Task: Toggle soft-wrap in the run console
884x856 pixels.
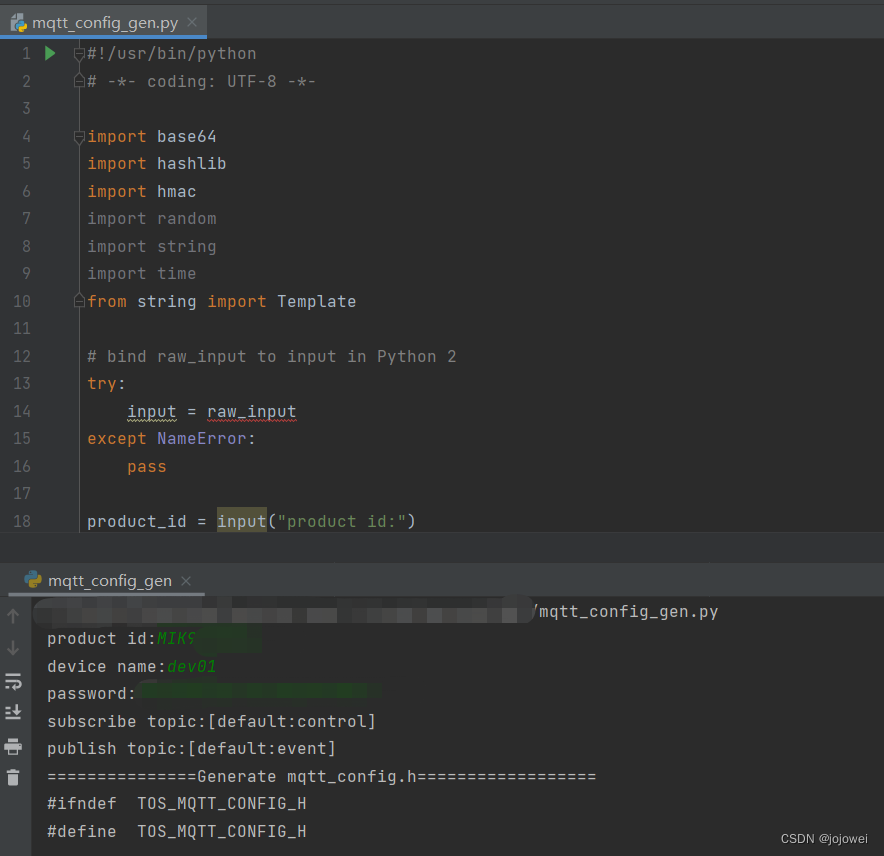Action: point(13,681)
